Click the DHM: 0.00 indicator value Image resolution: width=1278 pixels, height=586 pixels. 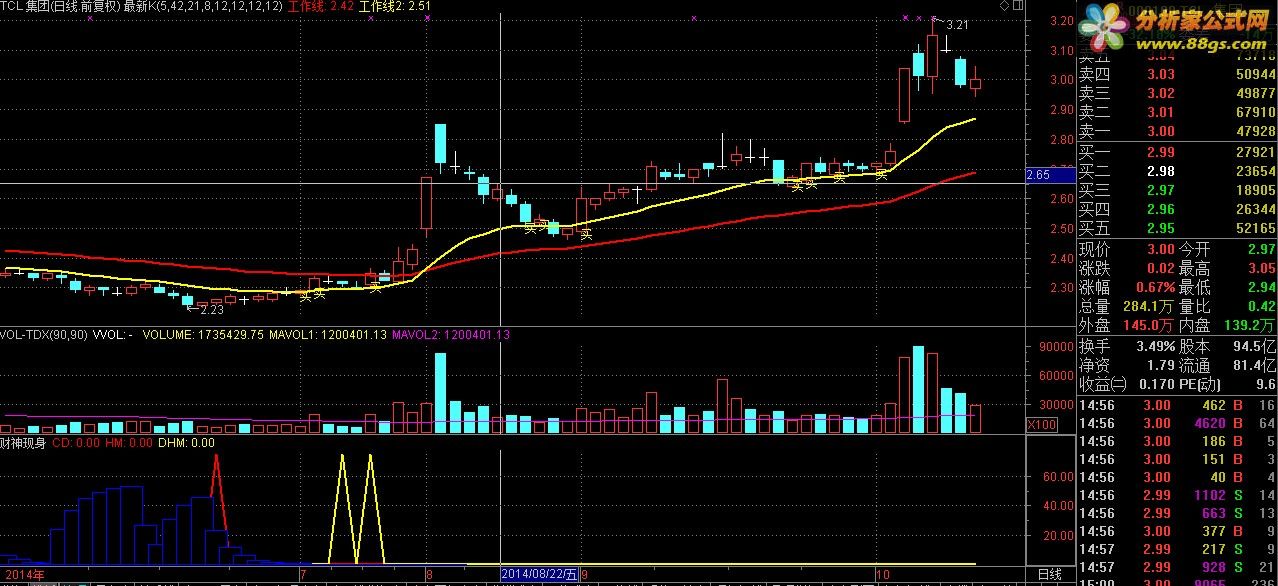point(187,442)
